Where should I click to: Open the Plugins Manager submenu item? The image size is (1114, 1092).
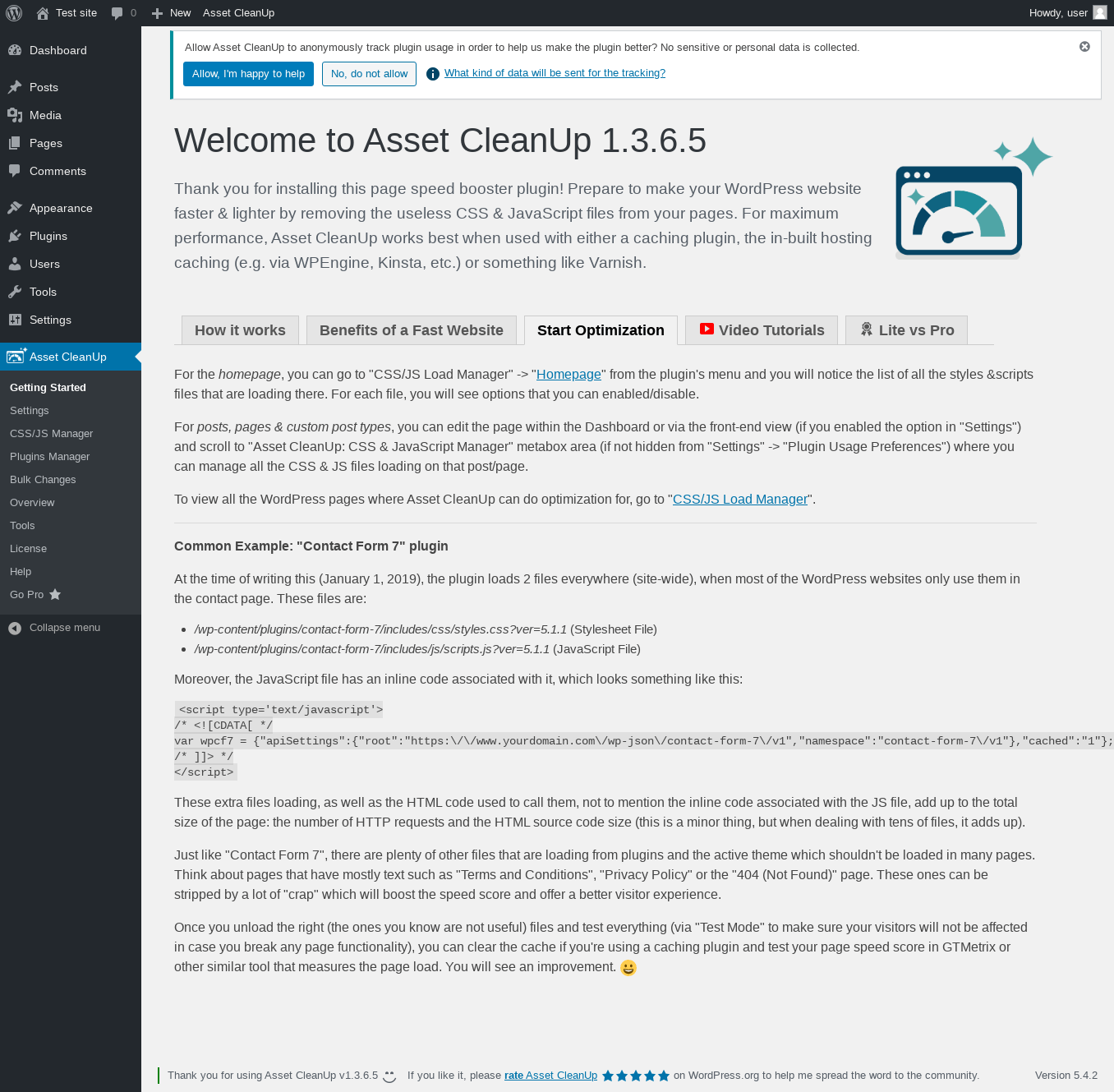[x=50, y=457]
